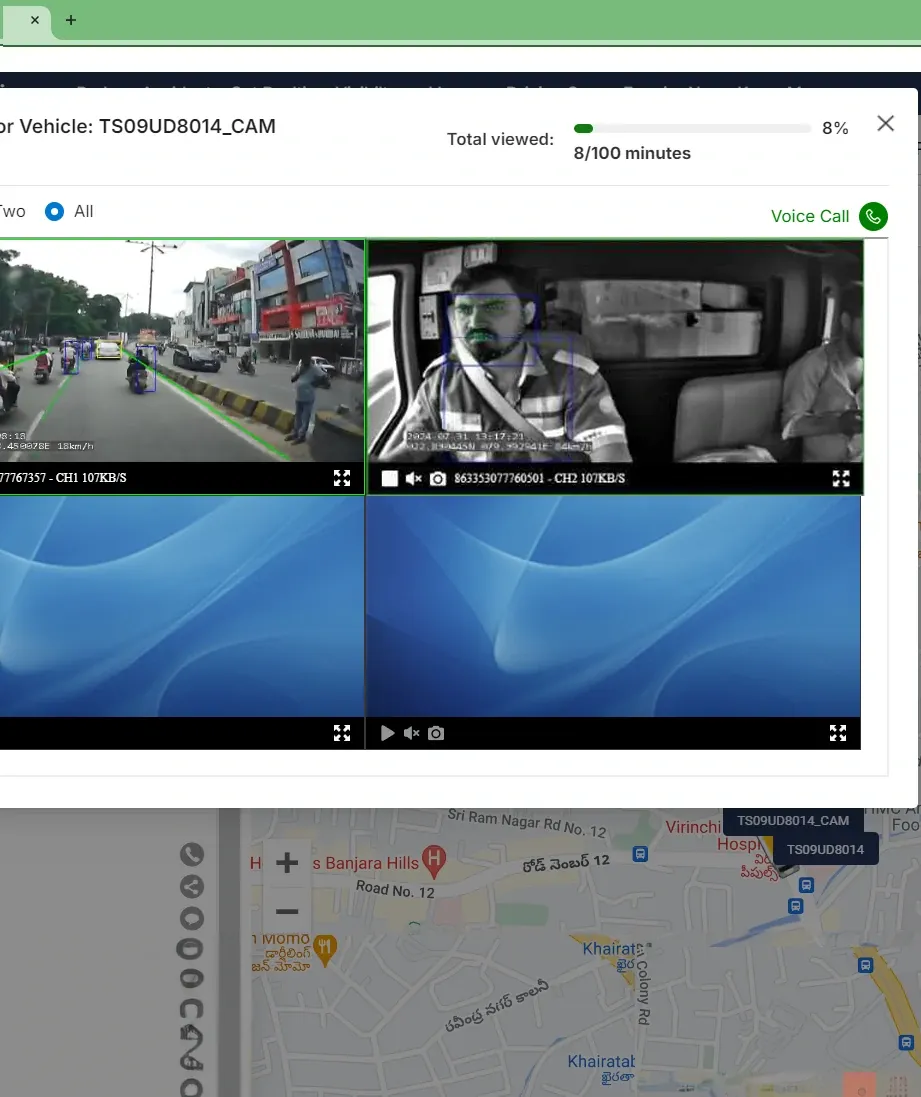Screen dimensions: 921x1097
Task: Mute audio on the CH2 stream
Action: (412, 478)
